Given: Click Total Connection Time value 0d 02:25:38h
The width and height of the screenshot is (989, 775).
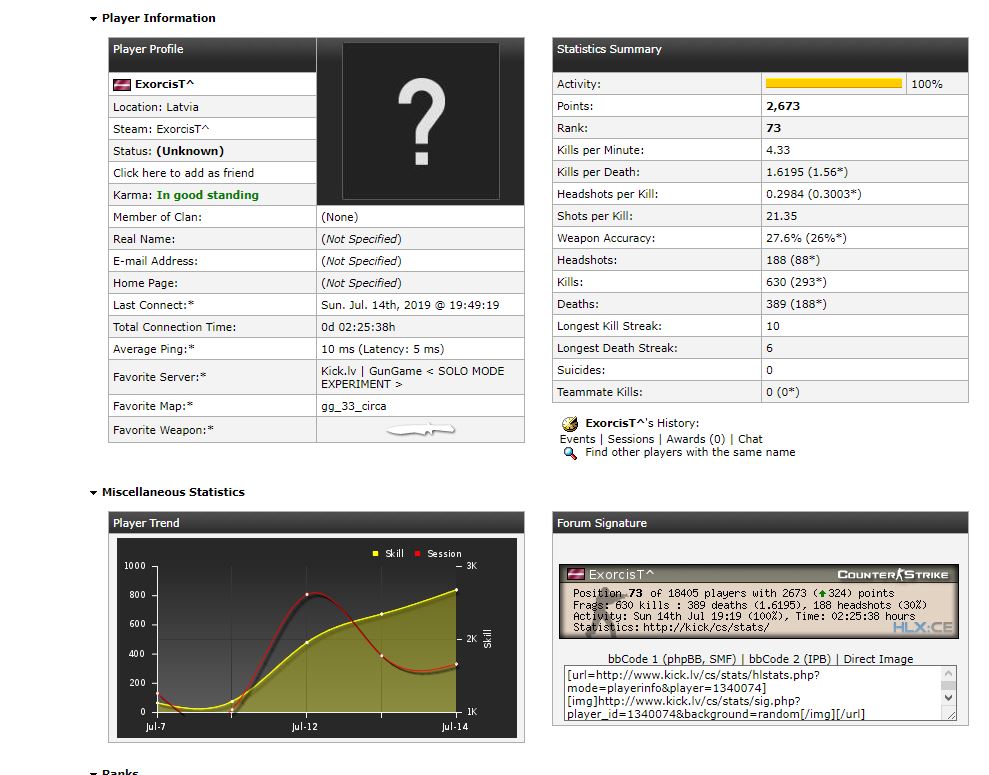Looking at the screenshot, I should [x=358, y=327].
